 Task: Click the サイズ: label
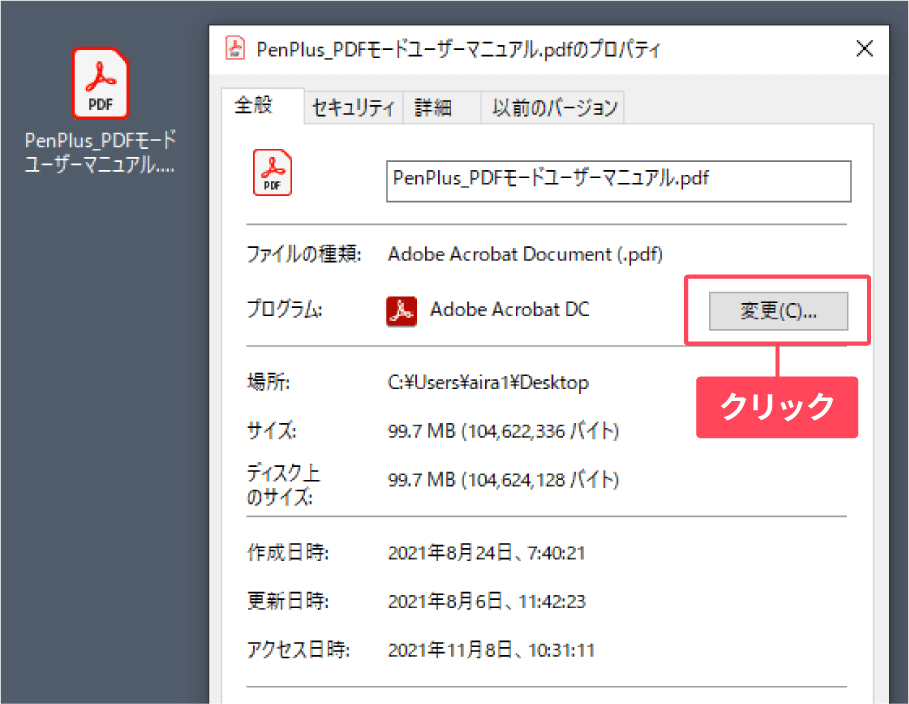click(x=271, y=431)
